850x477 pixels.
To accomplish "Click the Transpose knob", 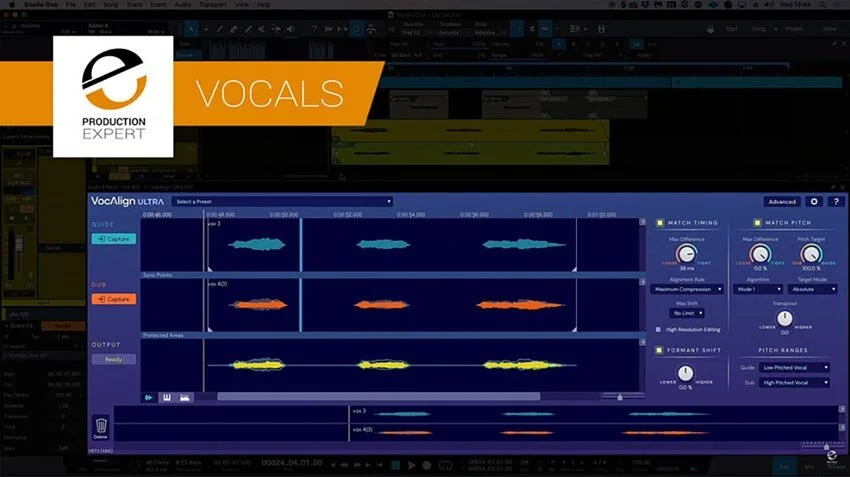I will coord(784,318).
